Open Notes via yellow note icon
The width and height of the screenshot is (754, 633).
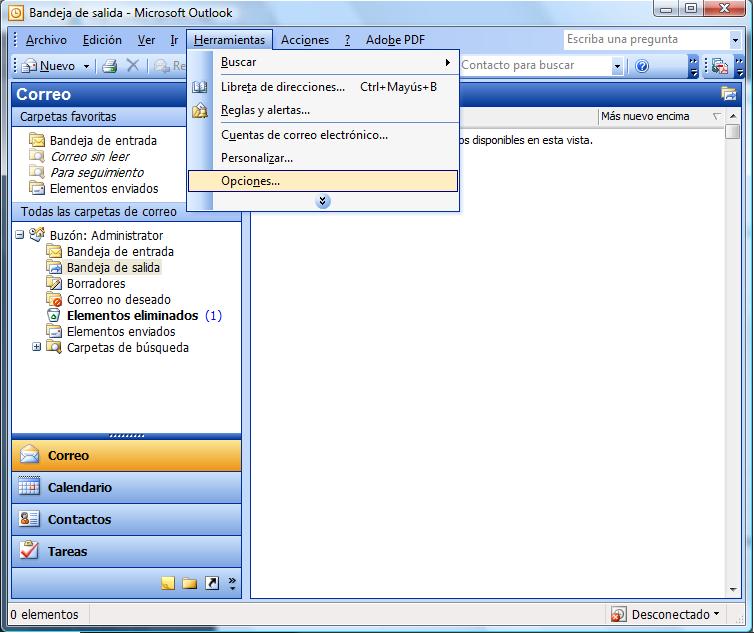point(168,583)
